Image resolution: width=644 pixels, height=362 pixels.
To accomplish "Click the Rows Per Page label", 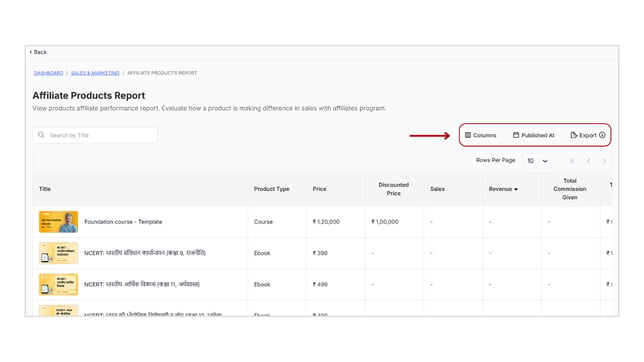I will (x=495, y=160).
